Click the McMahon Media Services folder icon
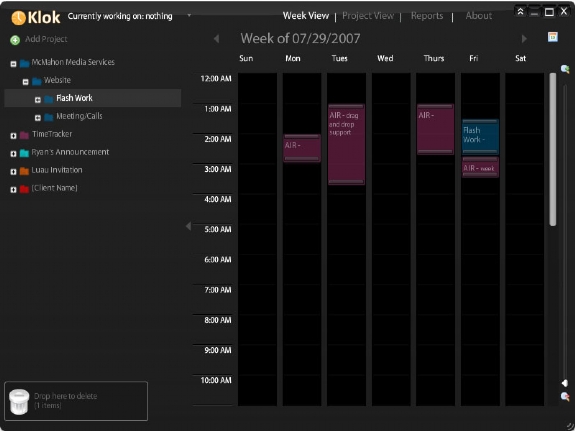 point(25,63)
